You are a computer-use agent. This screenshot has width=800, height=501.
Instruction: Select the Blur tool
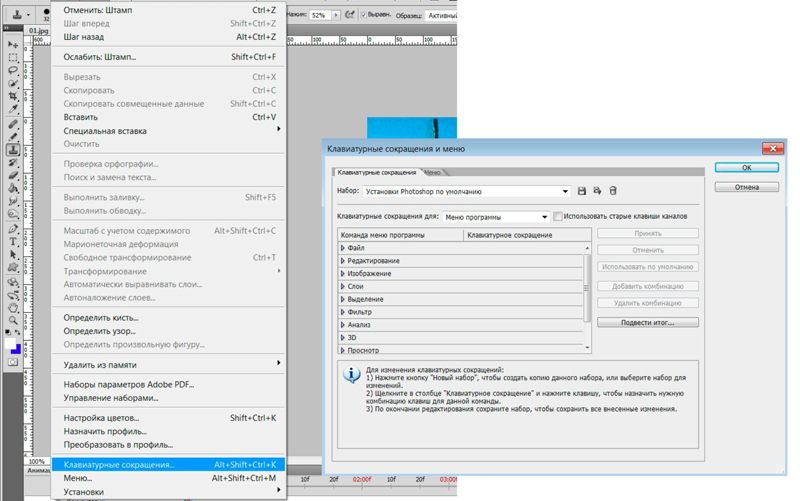[13, 201]
